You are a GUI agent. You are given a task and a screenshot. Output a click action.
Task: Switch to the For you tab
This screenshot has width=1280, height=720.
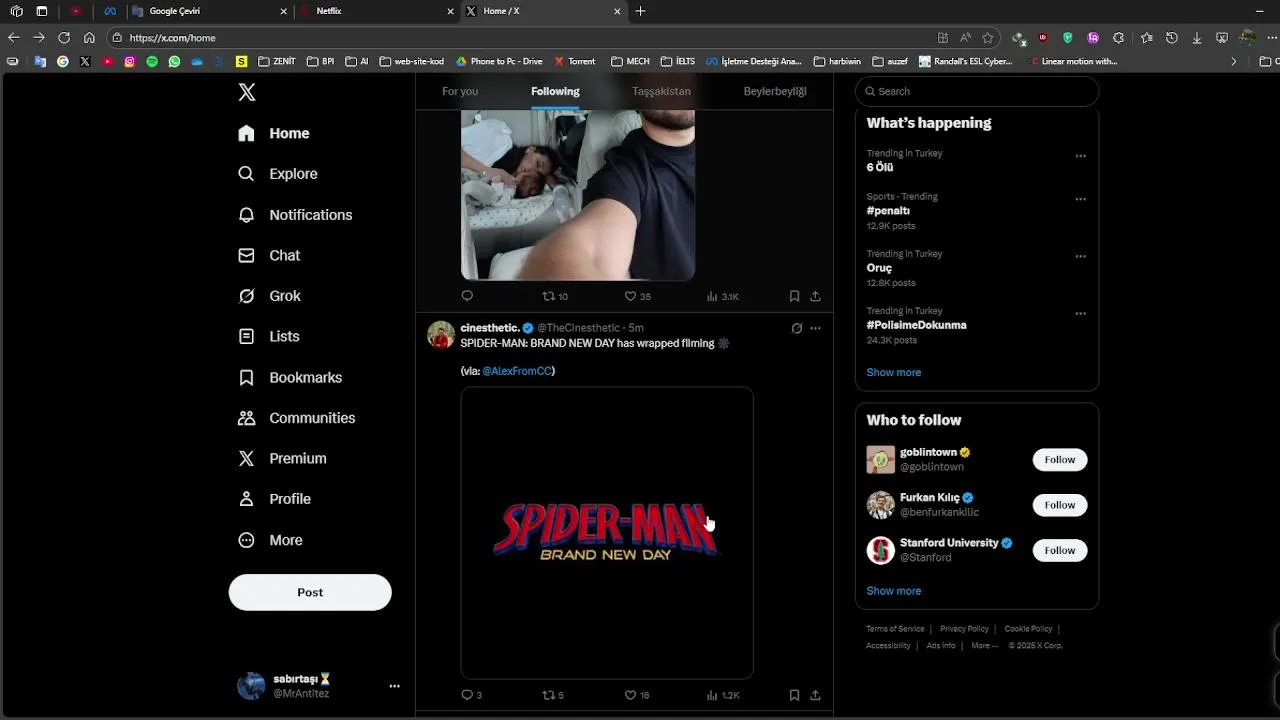[460, 91]
